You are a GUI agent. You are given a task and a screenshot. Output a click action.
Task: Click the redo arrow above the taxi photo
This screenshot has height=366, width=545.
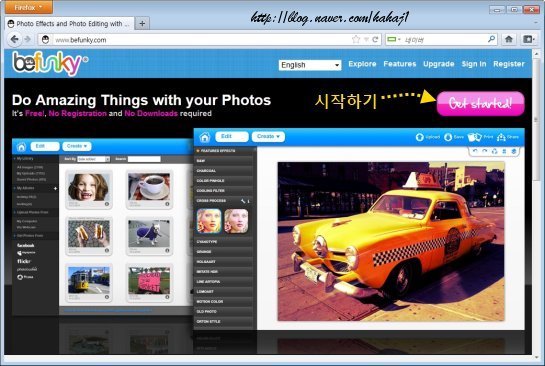pos(485,151)
